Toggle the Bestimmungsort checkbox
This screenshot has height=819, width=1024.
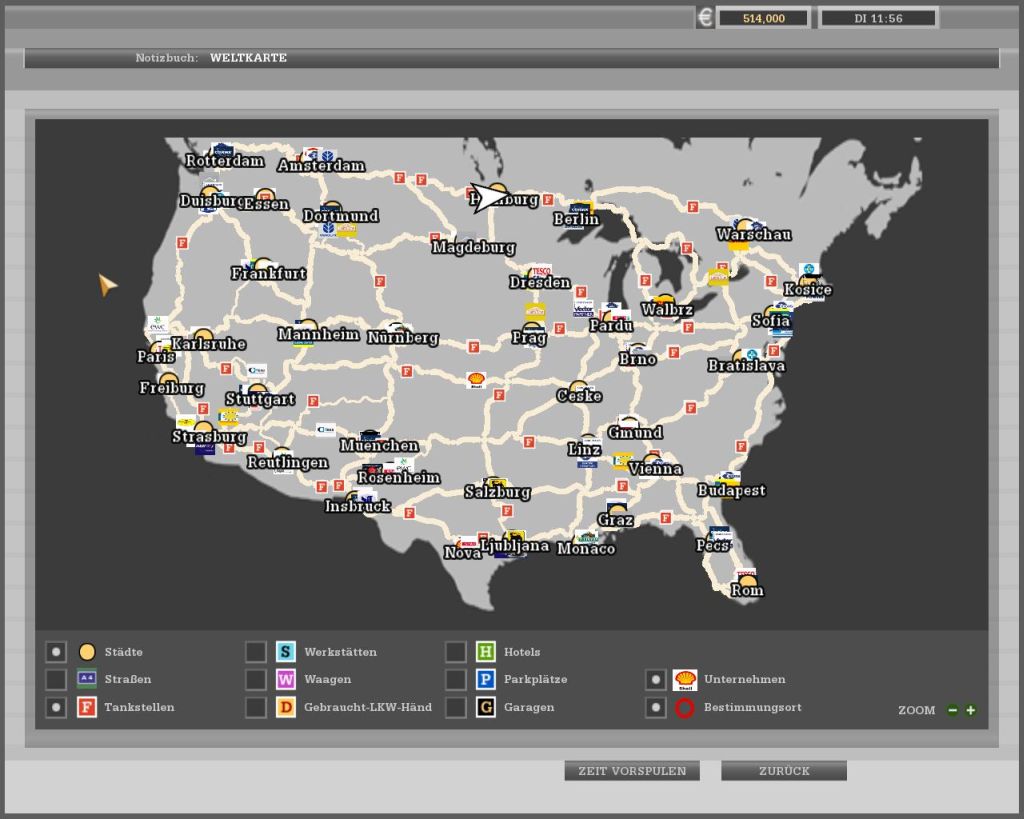pyautogui.click(x=655, y=708)
